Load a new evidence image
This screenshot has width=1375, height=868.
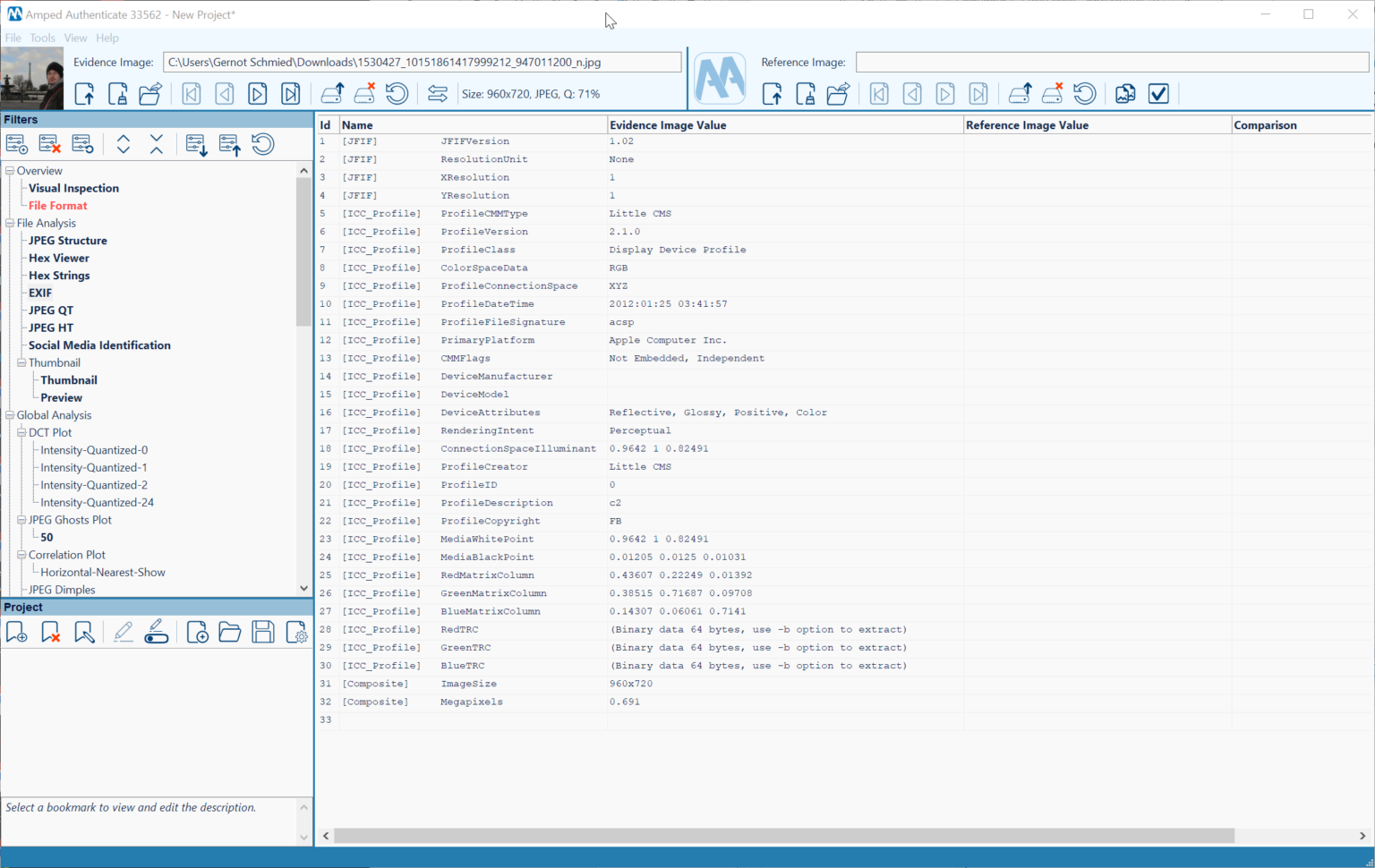pos(84,93)
